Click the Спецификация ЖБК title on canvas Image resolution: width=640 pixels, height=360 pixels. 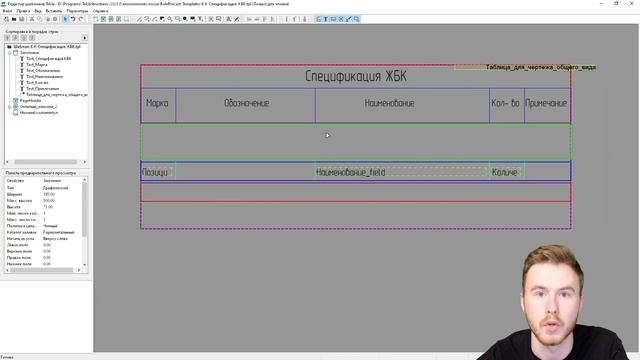356,76
